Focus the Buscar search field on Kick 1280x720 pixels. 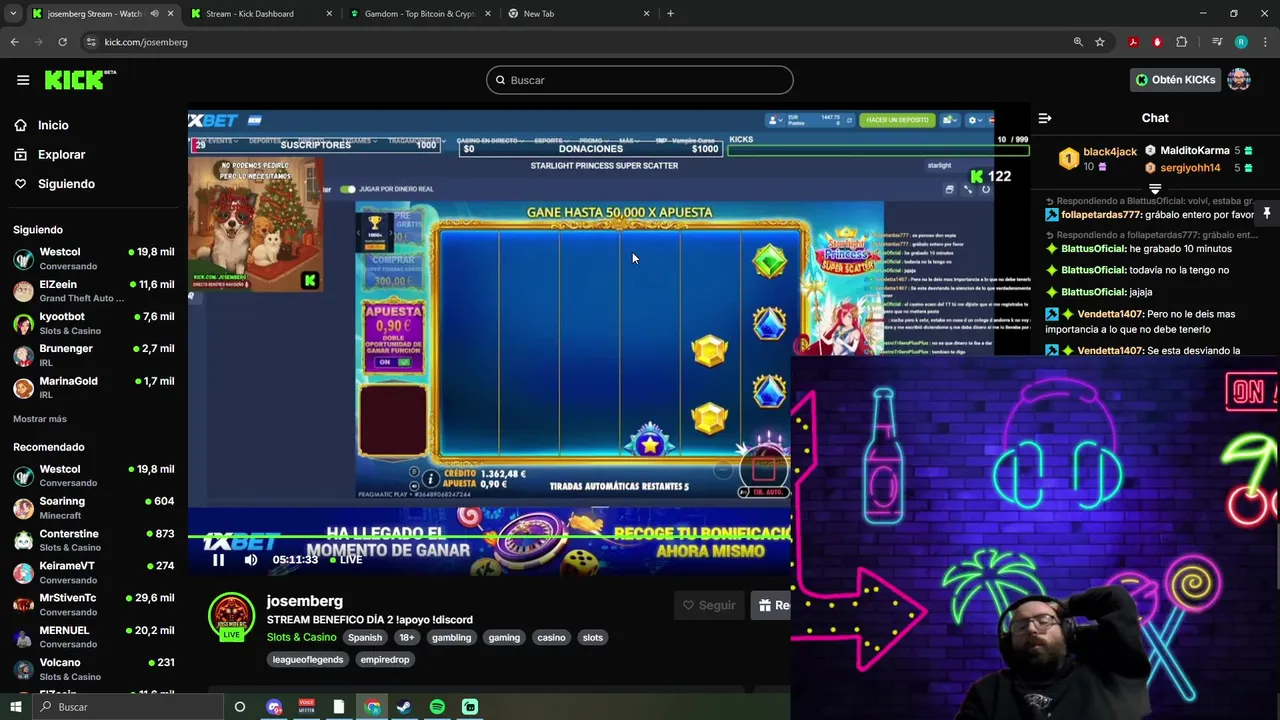point(640,80)
